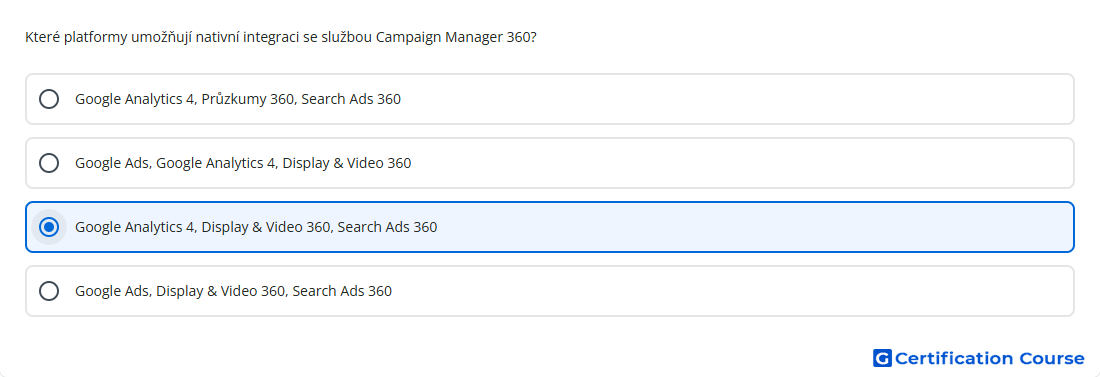Click 'Které platformy' at start of the question

click(75, 37)
